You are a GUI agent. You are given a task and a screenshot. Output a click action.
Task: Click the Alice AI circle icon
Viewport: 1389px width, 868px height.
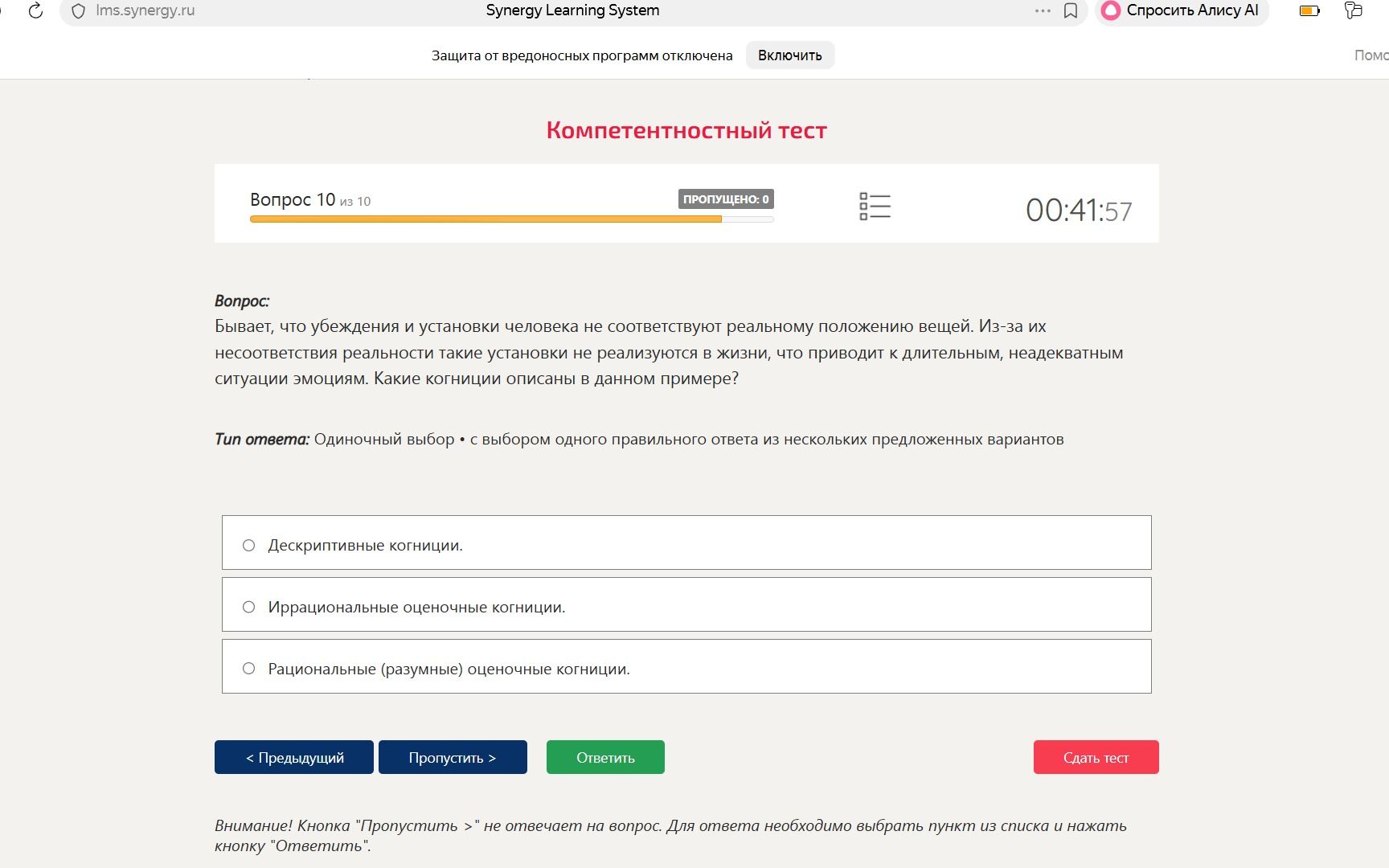(1111, 10)
